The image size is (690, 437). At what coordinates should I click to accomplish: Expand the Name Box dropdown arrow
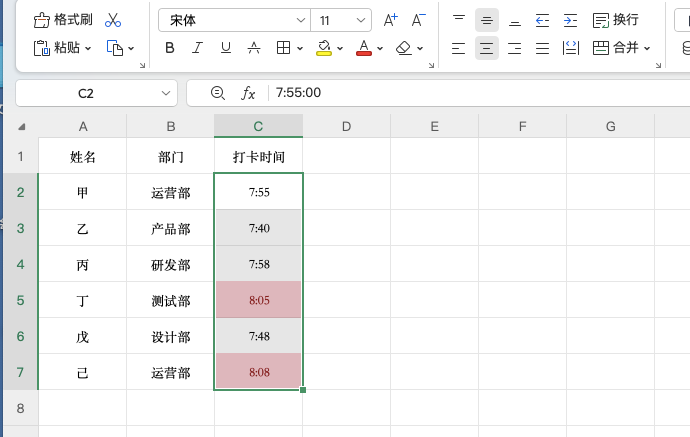tap(166, 93)
